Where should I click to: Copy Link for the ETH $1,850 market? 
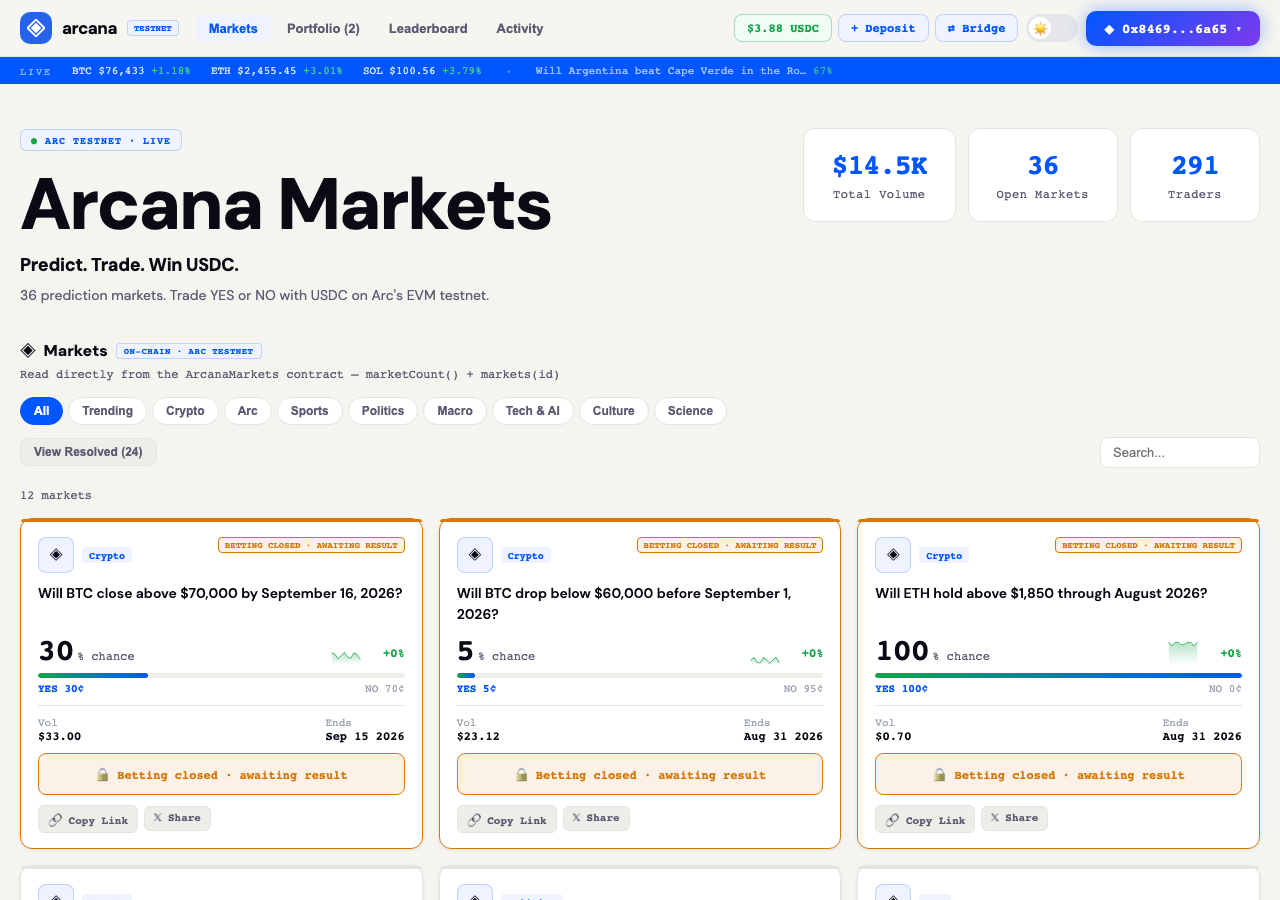tap(925, 819)
